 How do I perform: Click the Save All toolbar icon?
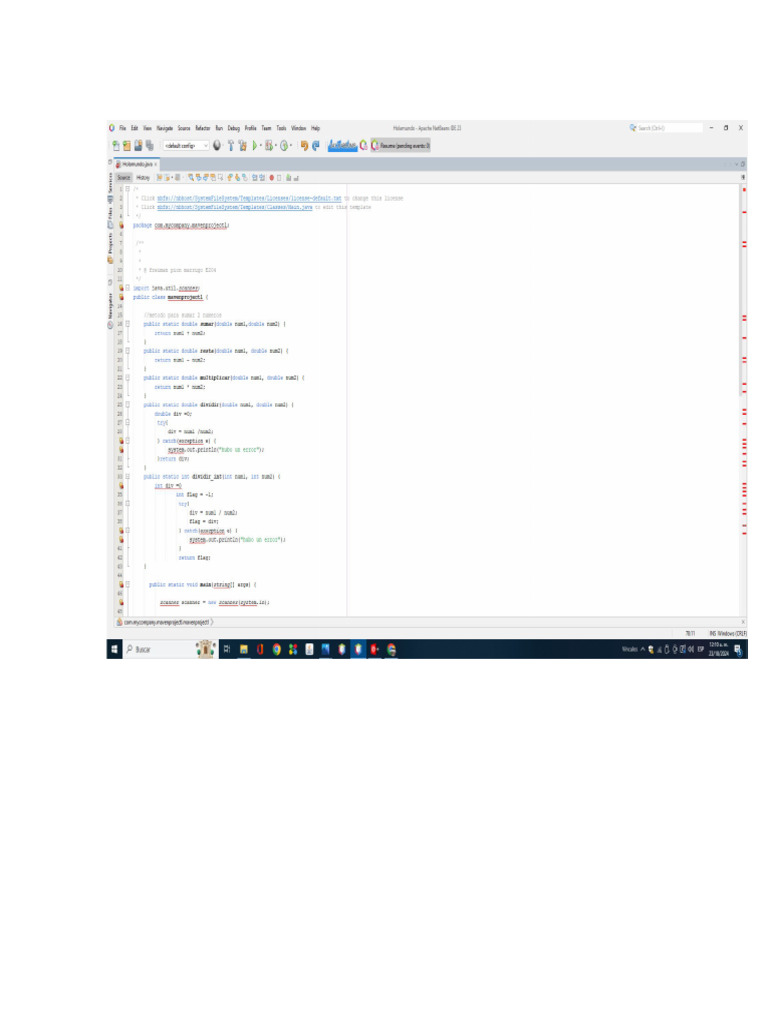150,145
